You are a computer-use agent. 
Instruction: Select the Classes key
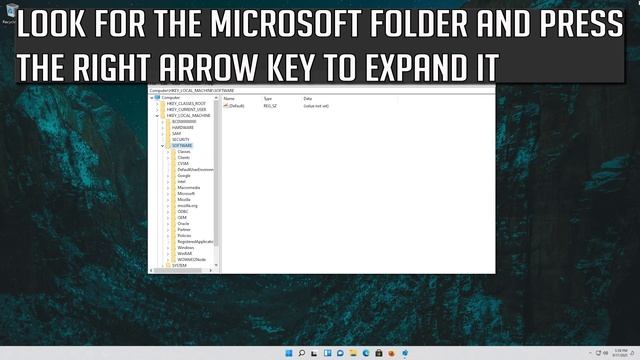[184, 151]
